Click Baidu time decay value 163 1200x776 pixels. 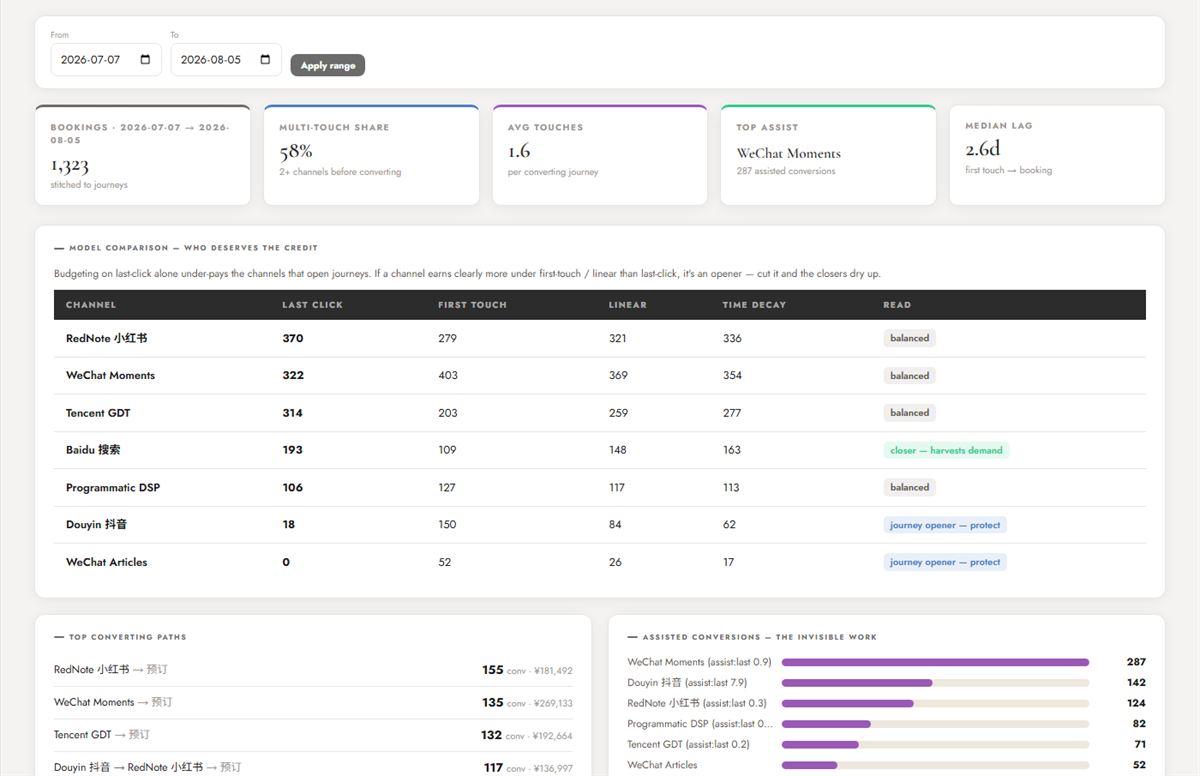(x=732, y=450)
